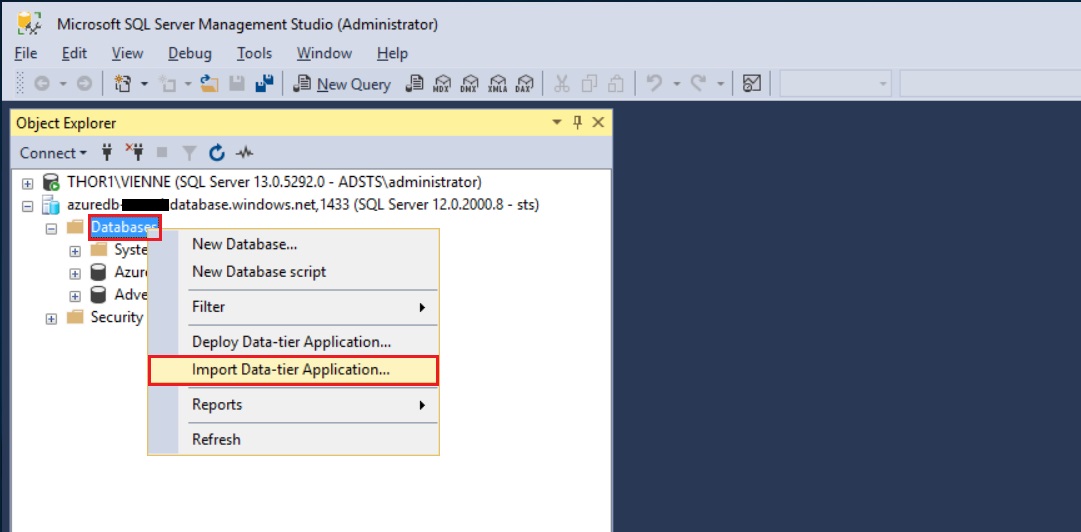Click the Activity Monitor pulse icon in Object Explorer
The width and height of the screenshot is (1081, 532).
click(244, 152)
